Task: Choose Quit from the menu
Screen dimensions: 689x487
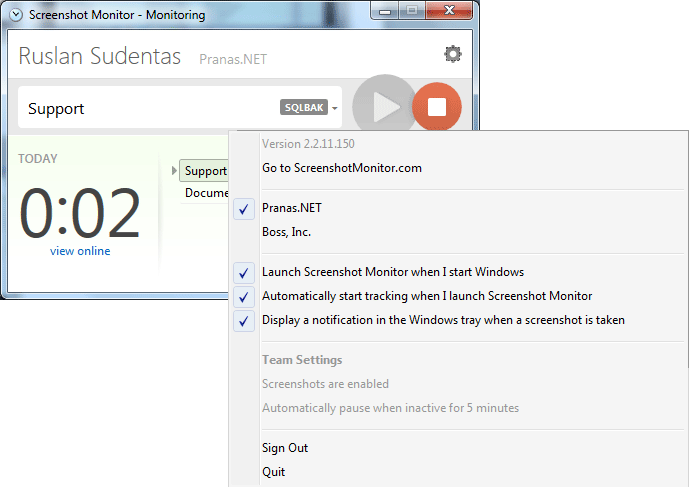Action: point(273,472)
